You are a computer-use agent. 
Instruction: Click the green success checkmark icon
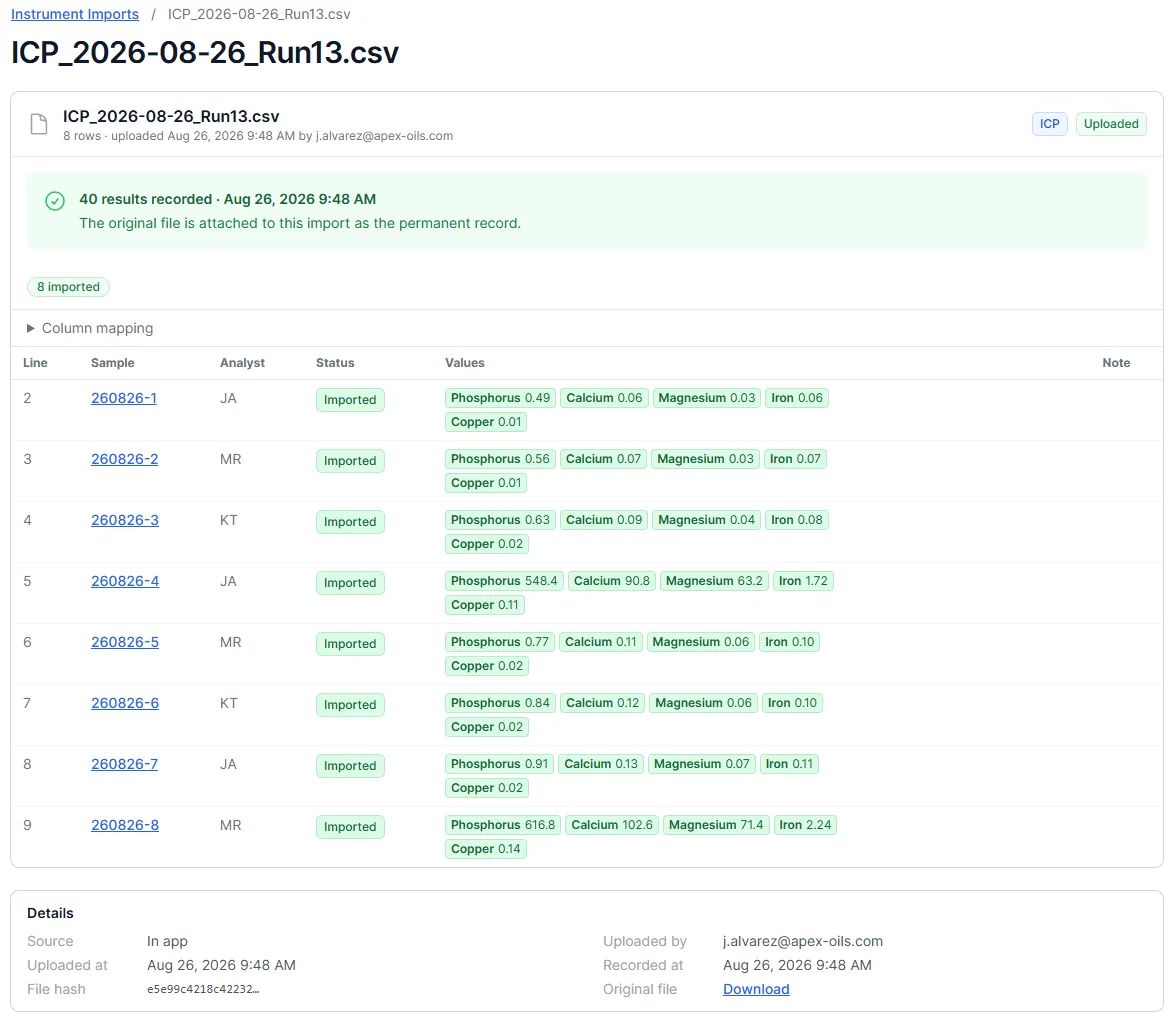click(55, 201)
